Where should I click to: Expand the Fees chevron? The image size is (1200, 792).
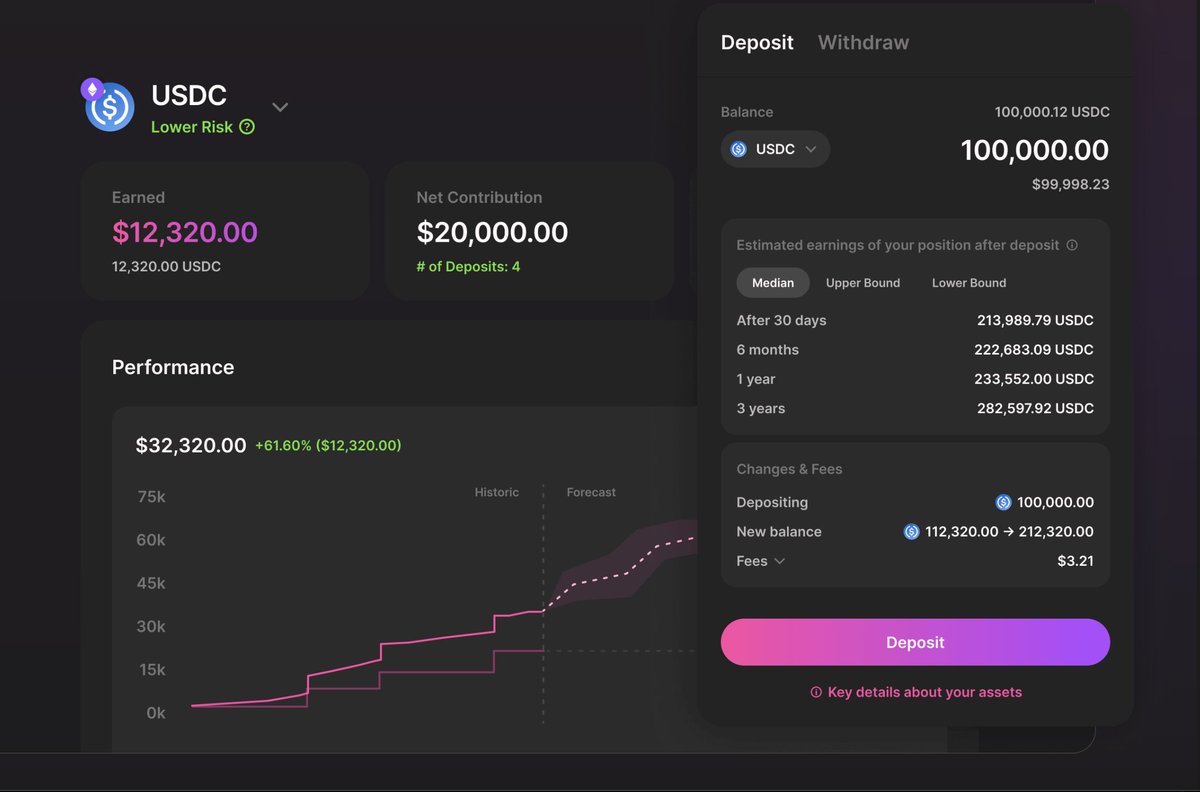(780, 561)
